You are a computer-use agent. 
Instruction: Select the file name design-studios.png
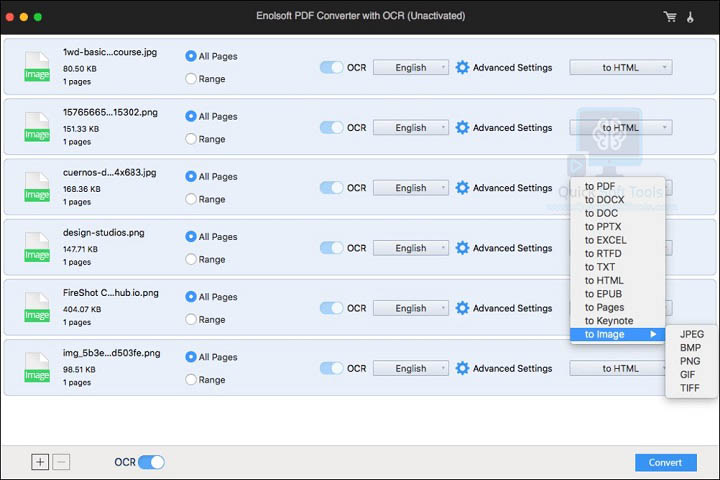pos(104,233)
